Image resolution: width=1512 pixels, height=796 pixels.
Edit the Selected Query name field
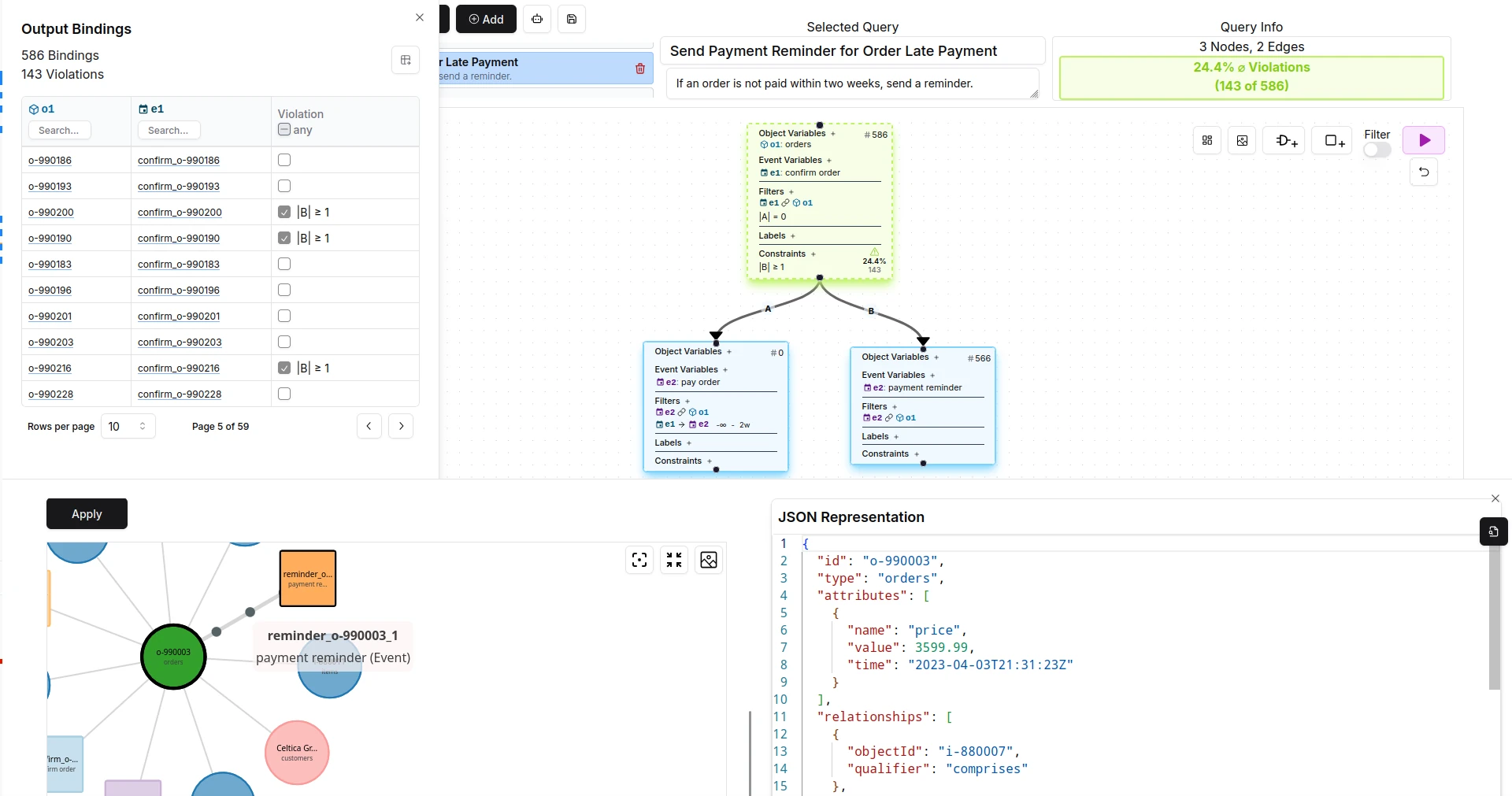(x=853, y=50)
